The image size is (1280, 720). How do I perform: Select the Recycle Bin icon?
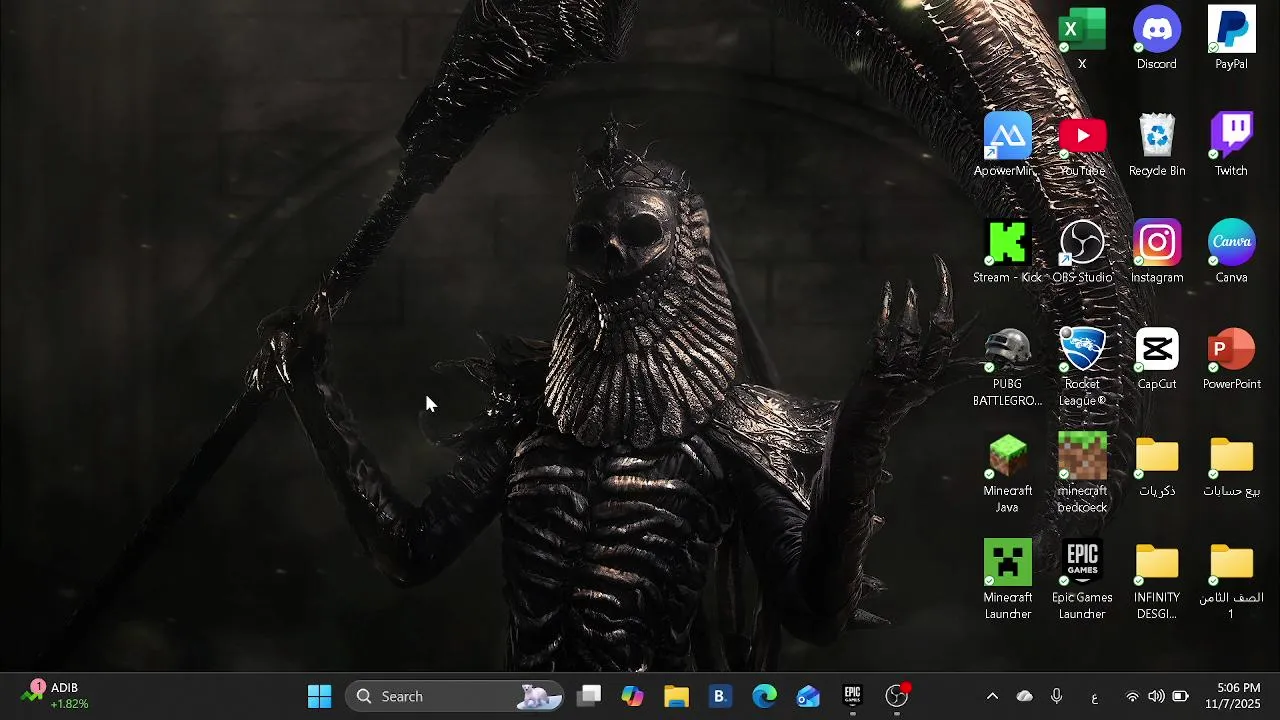1157,145
